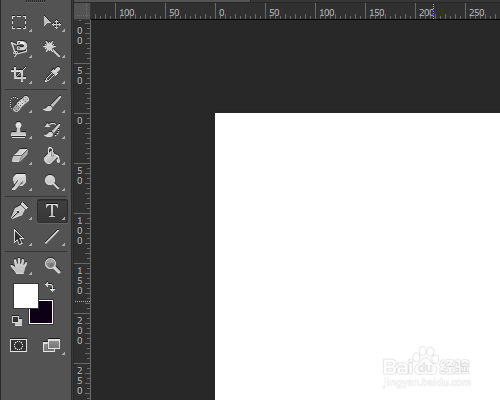
Task: Pick the Clone Stamp tool
Action: pos(18,130)
